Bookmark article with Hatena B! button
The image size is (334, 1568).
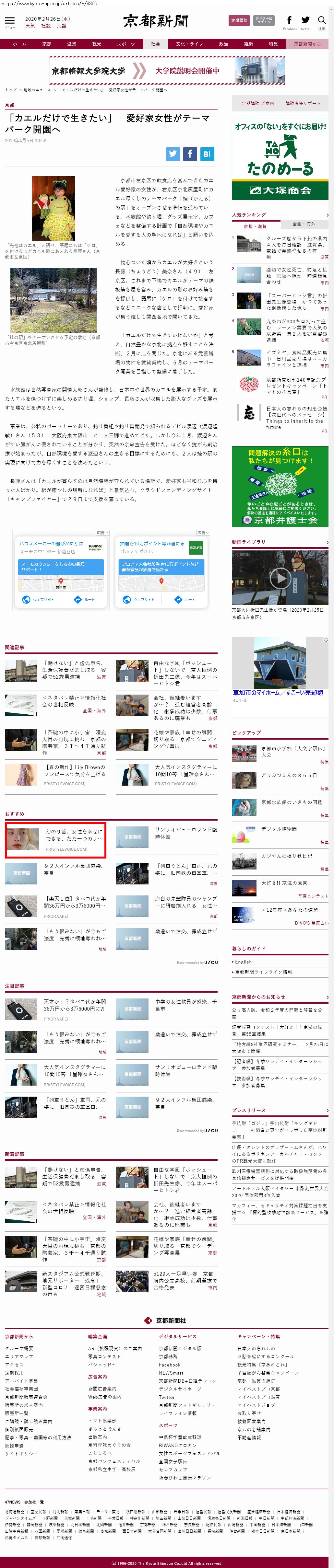[x=207, y=153]
